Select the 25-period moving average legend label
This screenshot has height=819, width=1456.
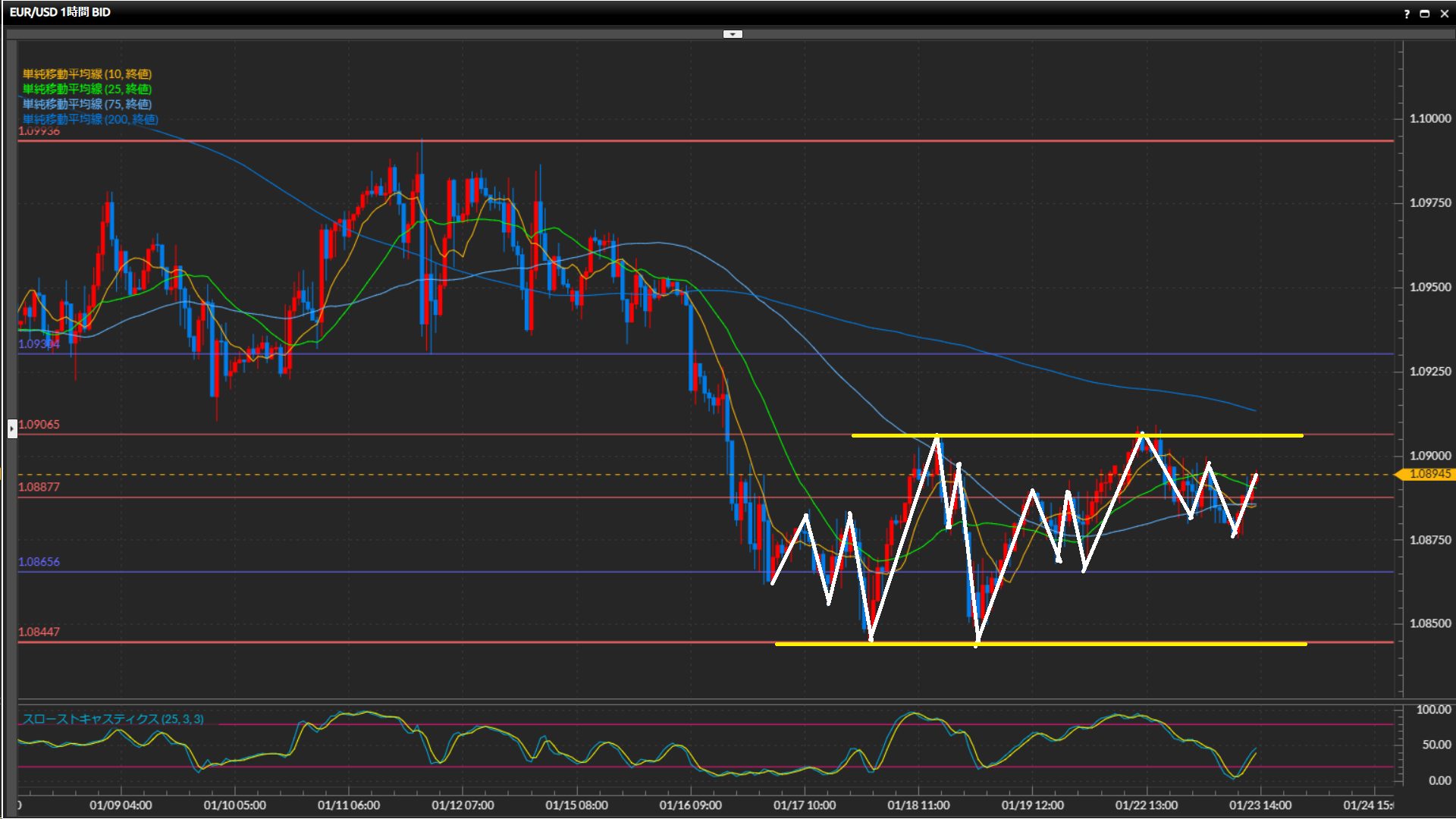[x=87, y=89]
